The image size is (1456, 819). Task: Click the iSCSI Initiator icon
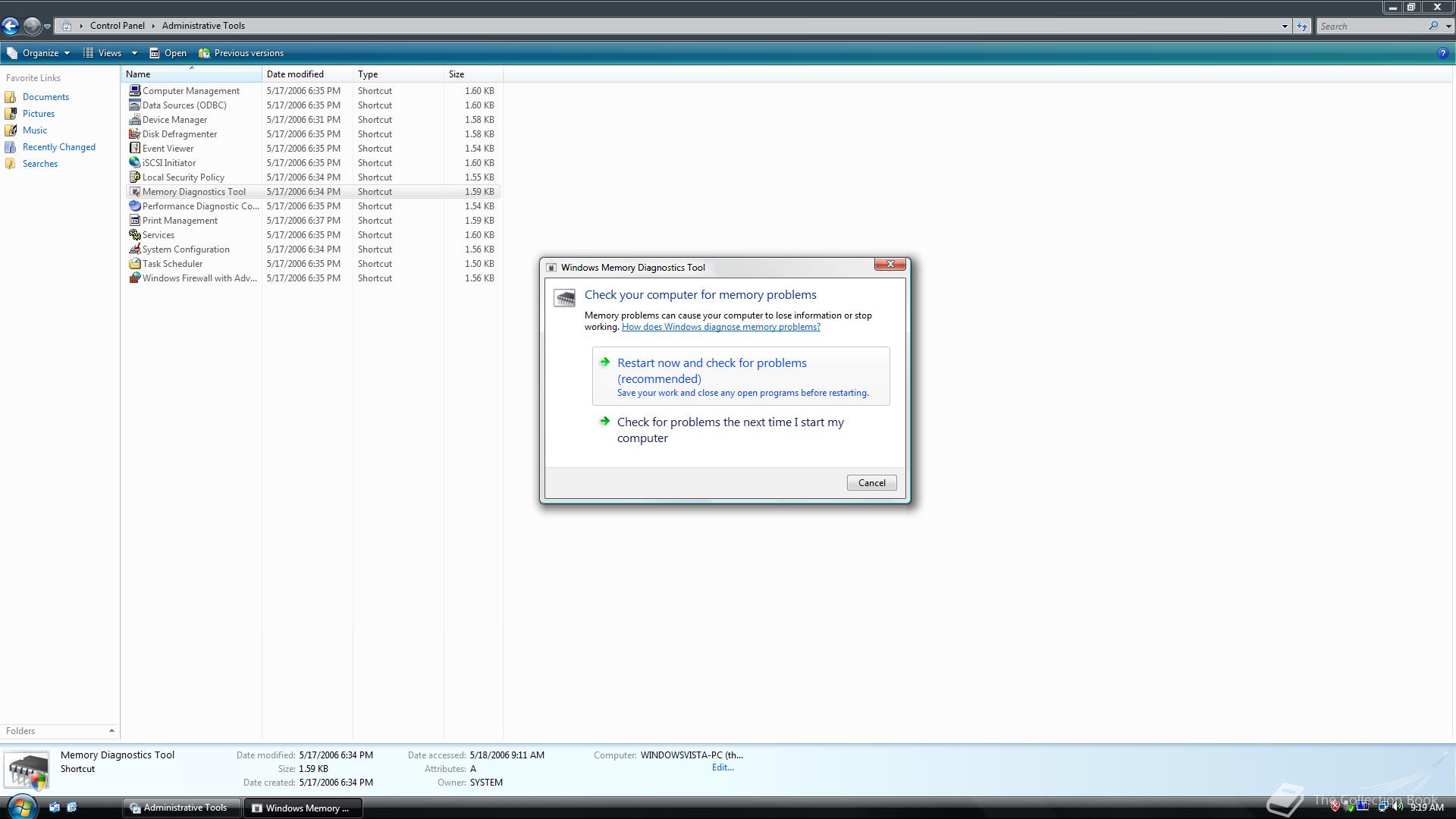pos(135,162)
